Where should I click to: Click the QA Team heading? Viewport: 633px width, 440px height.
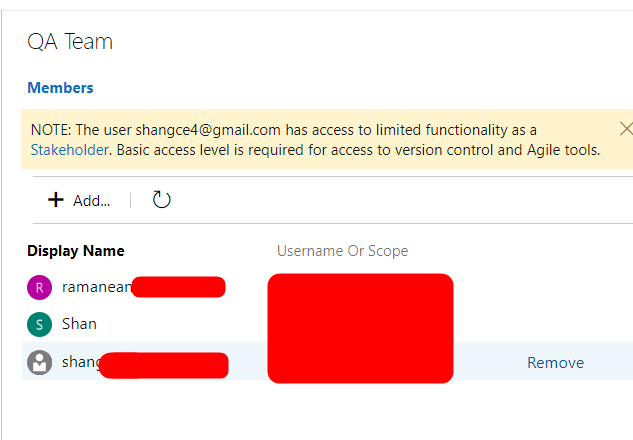click(x=70, y=42)
